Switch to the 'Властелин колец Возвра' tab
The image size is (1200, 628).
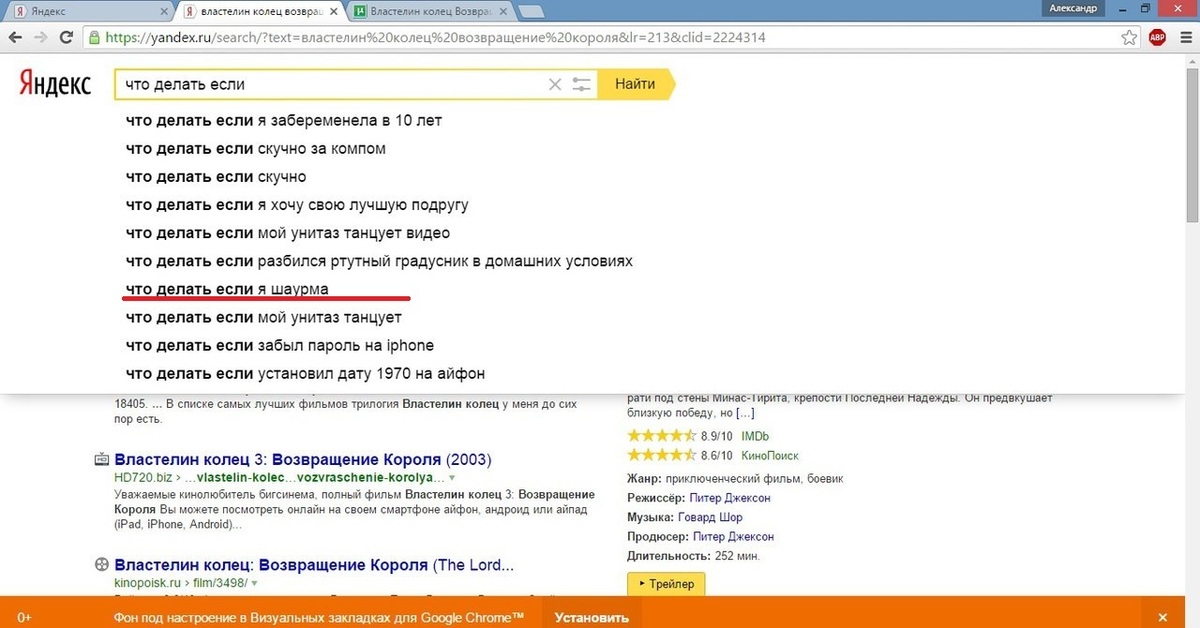pyautogui.click(x=431, y=12)
